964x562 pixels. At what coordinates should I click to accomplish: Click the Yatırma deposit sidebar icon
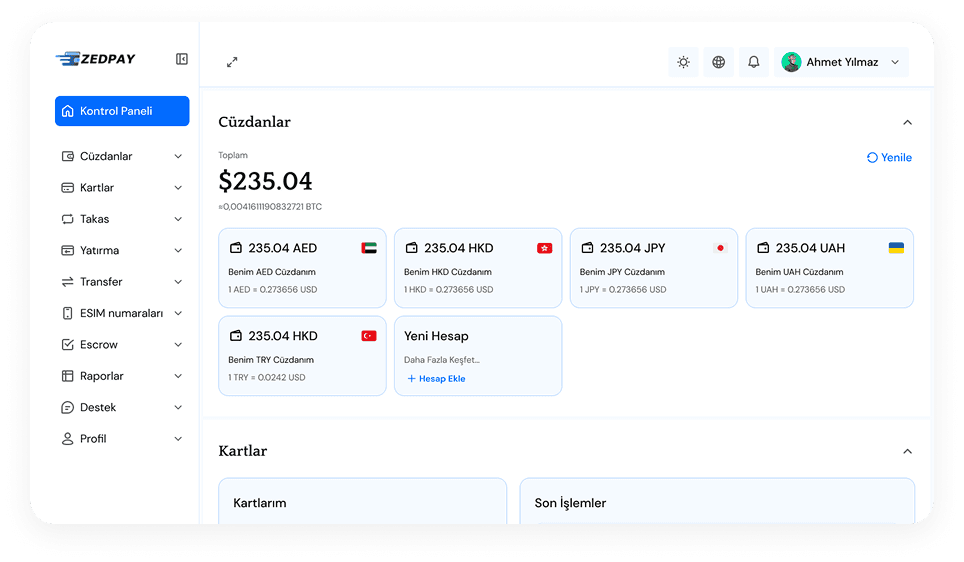pyautogui.click(x=68, y=250)
